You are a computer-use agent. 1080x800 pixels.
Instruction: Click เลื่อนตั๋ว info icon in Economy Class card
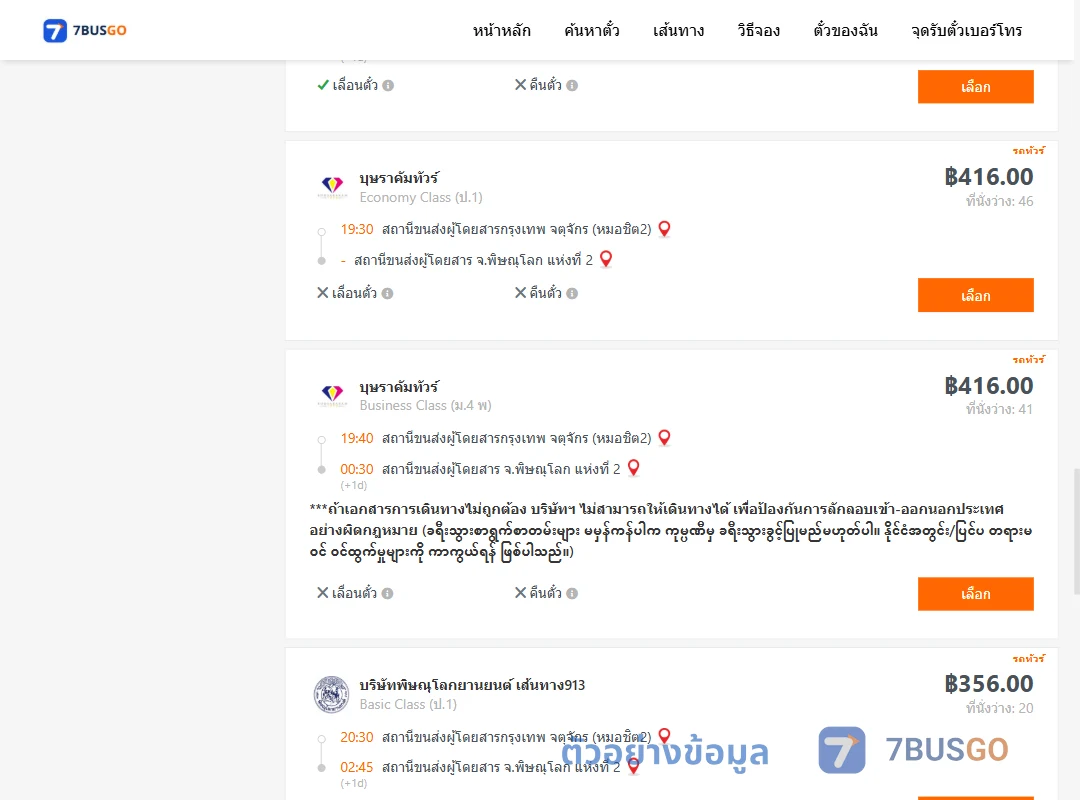point(388,294)
